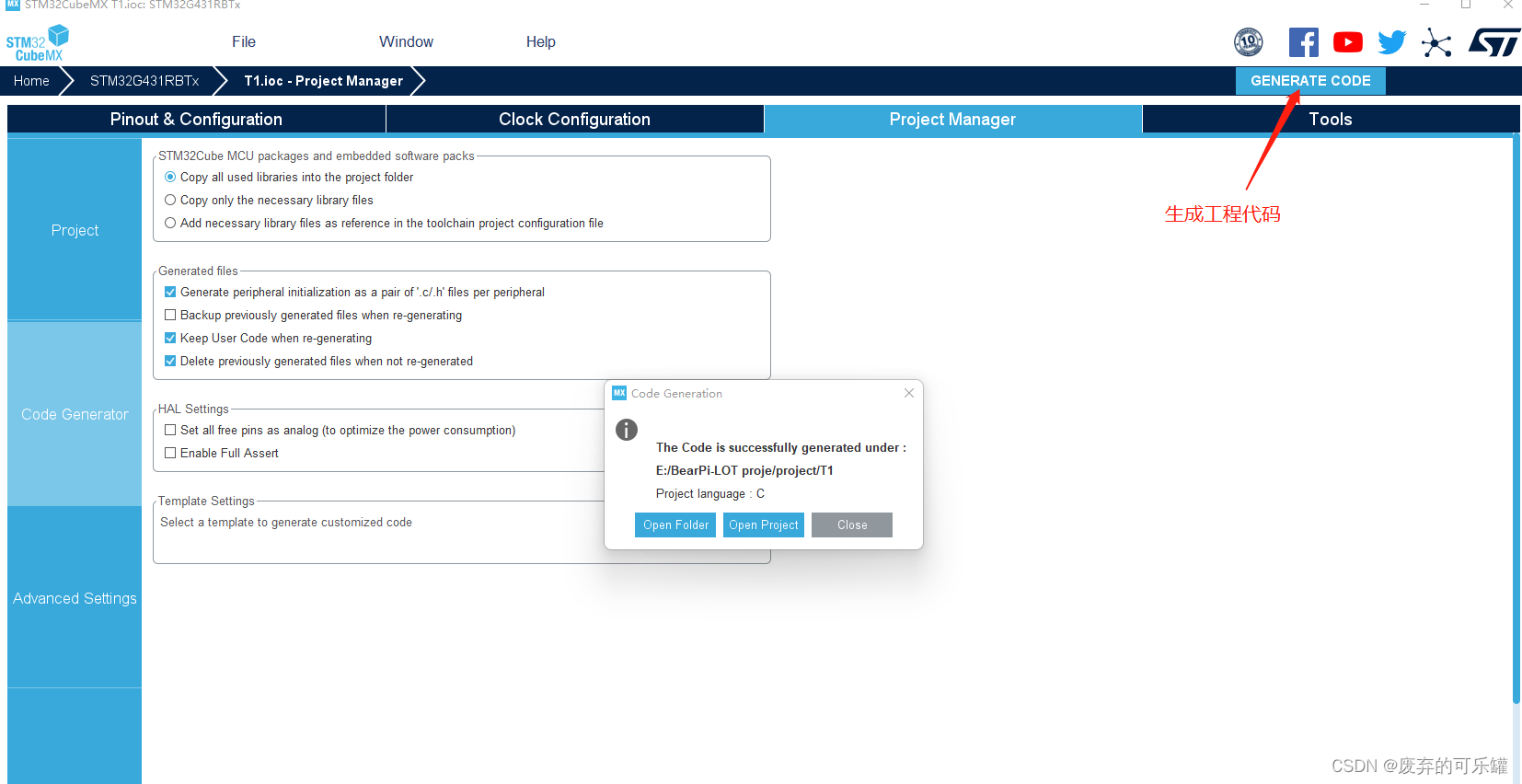This screenshot has width=1522, height=784.
Task: Open the STM32CubeMX logo home icon
Action: 38,42
